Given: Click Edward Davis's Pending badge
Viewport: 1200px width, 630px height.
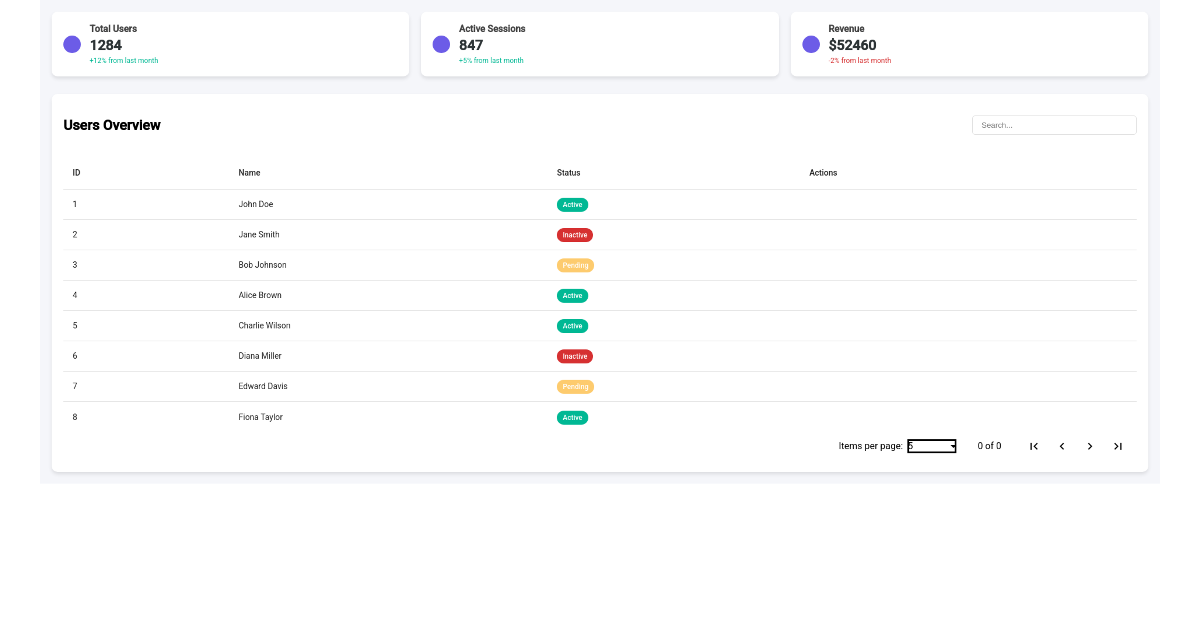Looking at the screenshot, I should tap(574, 386).
